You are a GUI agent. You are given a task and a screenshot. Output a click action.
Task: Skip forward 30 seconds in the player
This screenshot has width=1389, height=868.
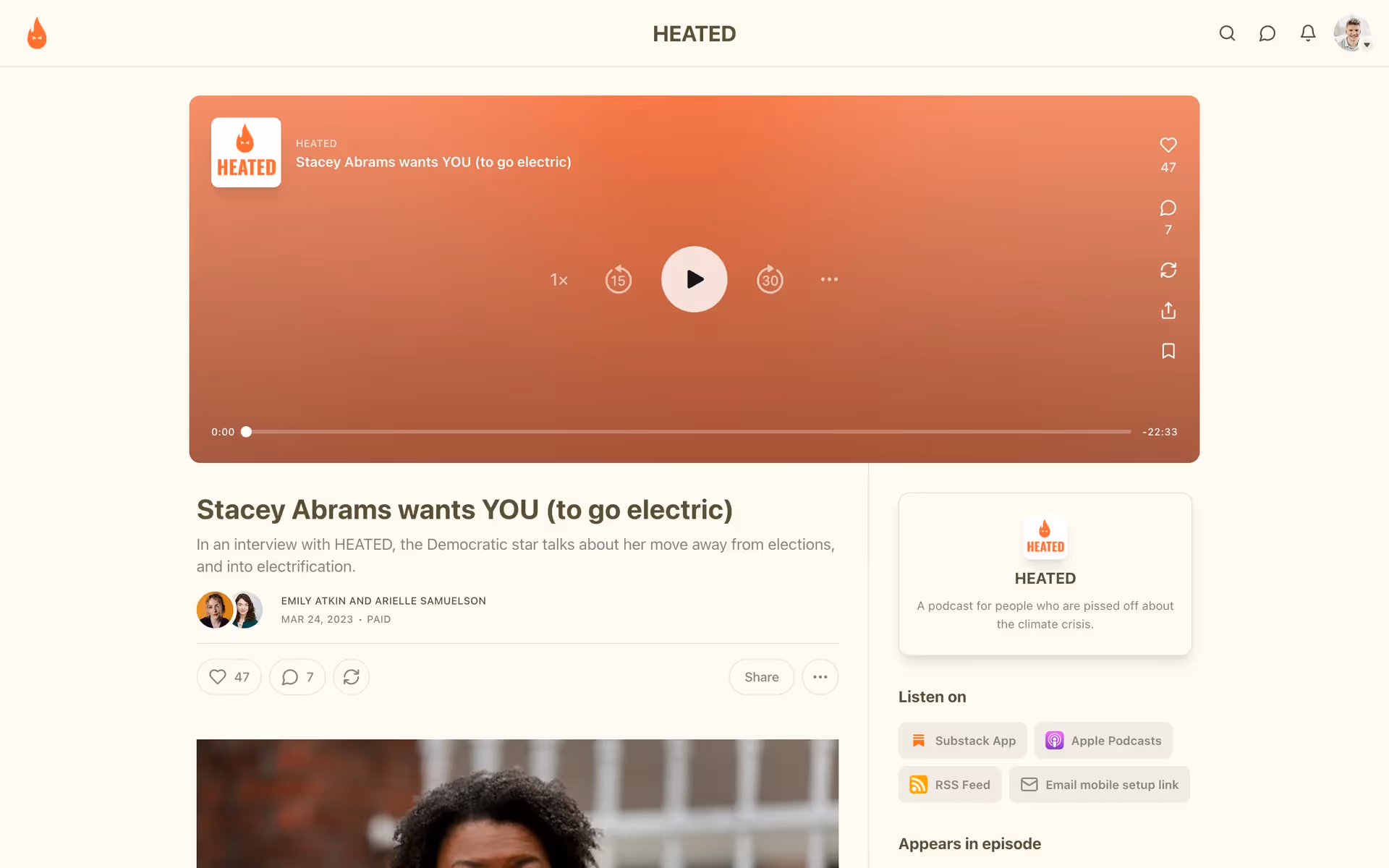point(770,279)
